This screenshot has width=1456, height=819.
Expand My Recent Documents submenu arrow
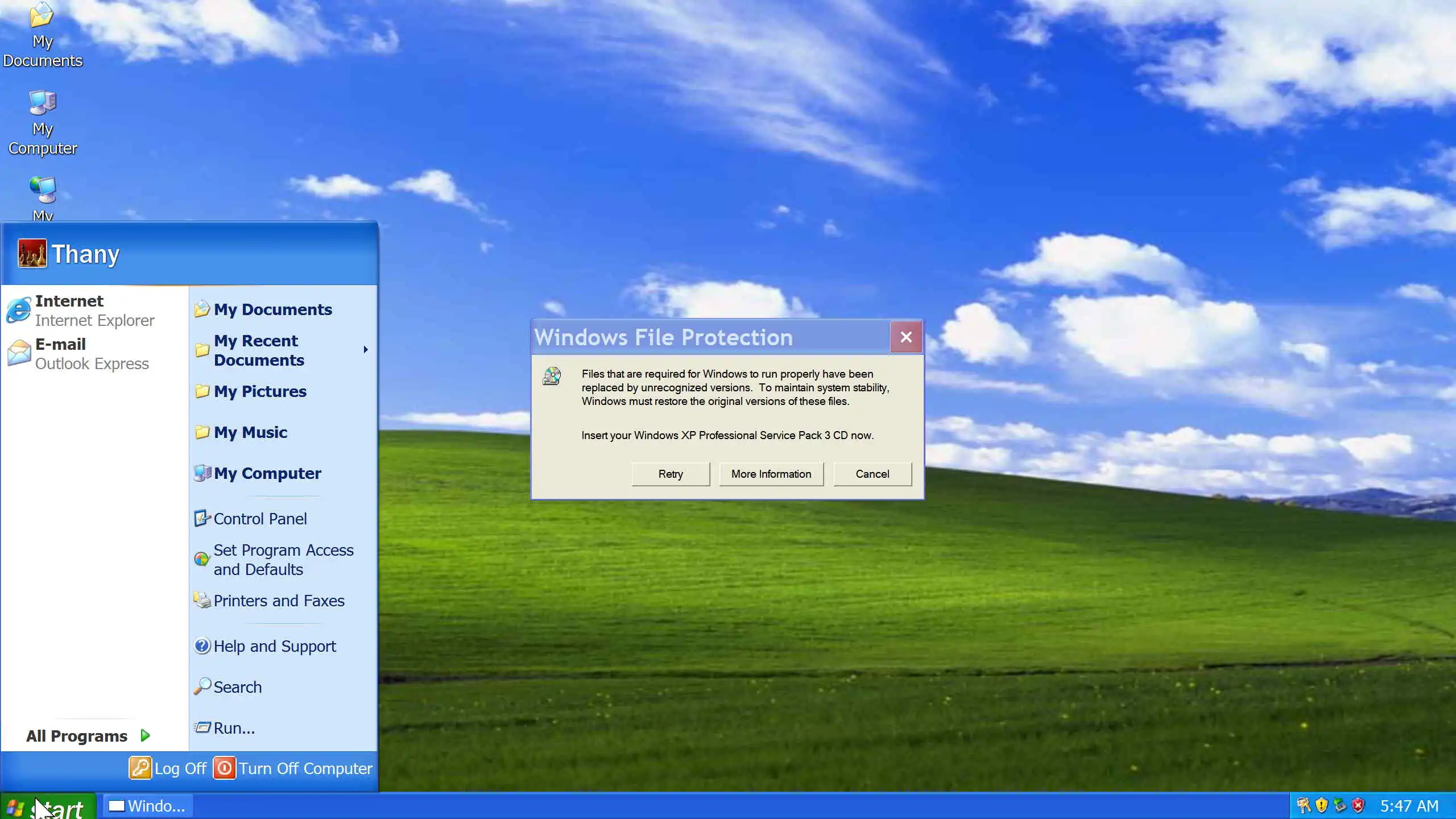(365, 350)
